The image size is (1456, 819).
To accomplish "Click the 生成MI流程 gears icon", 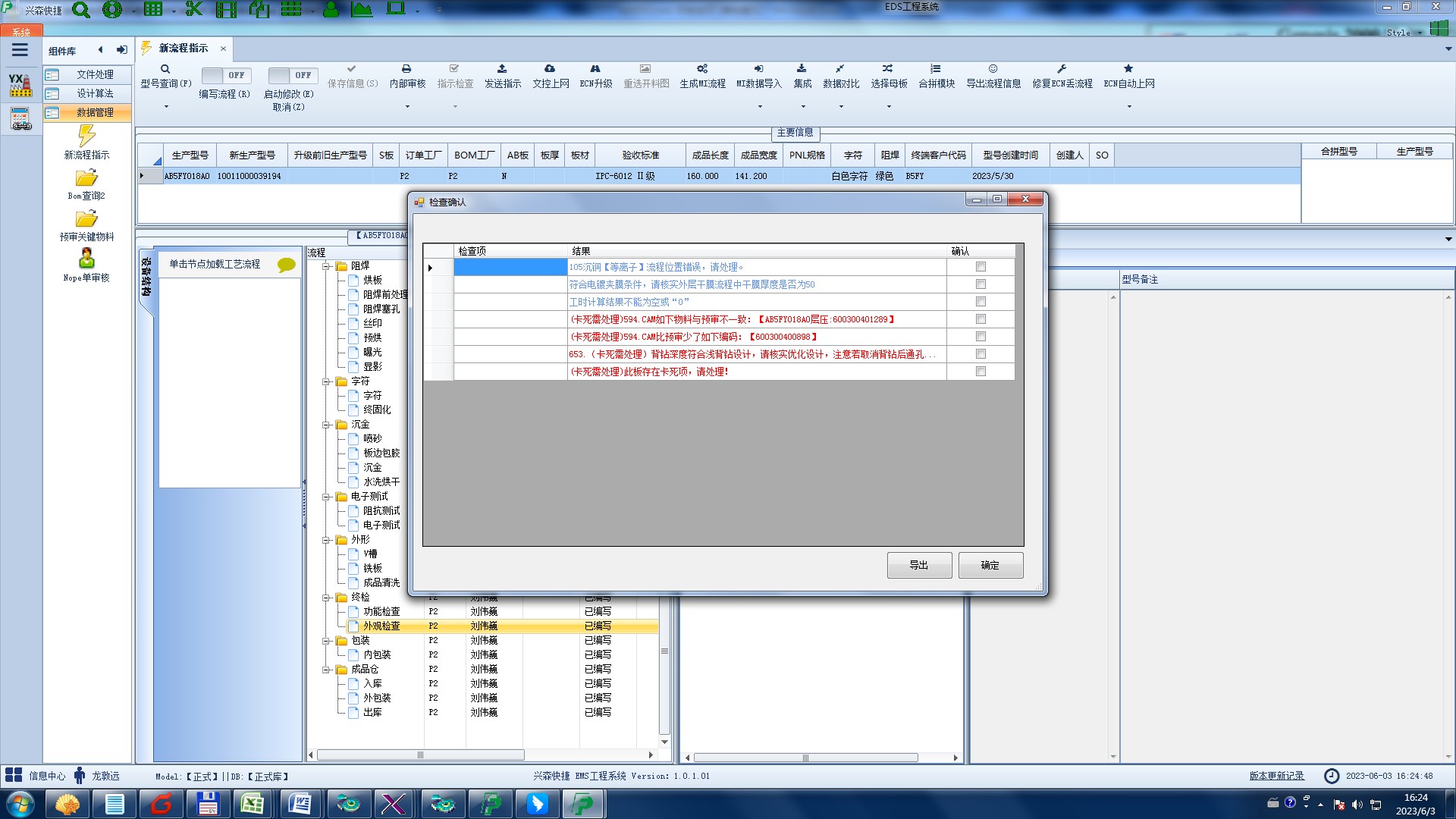I will click(x=702, y=69).
